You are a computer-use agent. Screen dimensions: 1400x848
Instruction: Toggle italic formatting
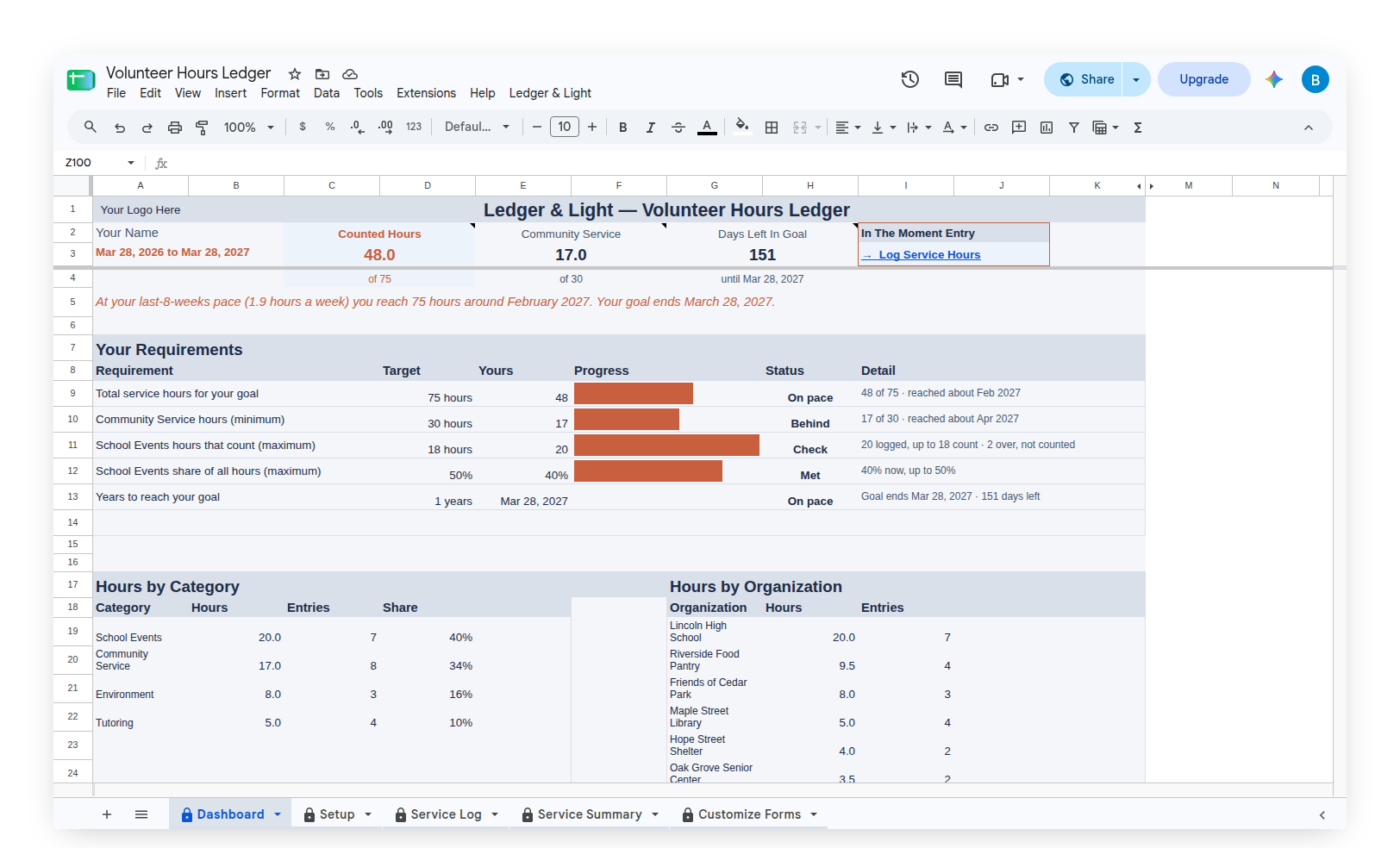(x=651, y=128)
